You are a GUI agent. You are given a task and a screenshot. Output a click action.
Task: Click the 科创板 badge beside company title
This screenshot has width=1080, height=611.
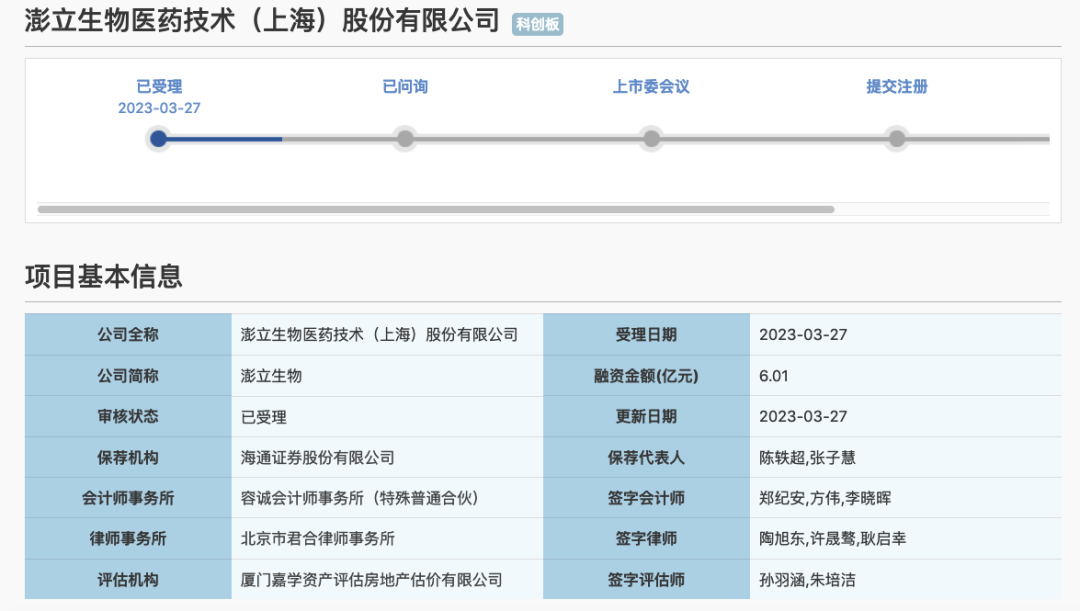pos(538,25)
